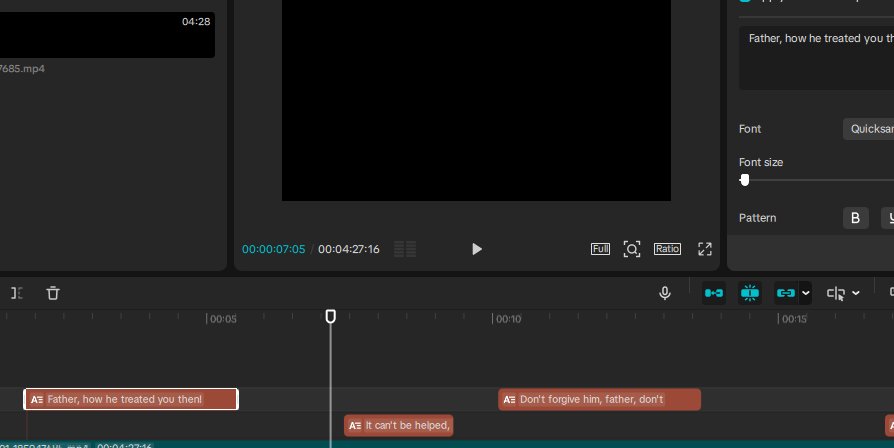Image resolution: width=894 pixels, height=448 pixels.
Task: Toggle main track magnet
Action: [714, 293]
